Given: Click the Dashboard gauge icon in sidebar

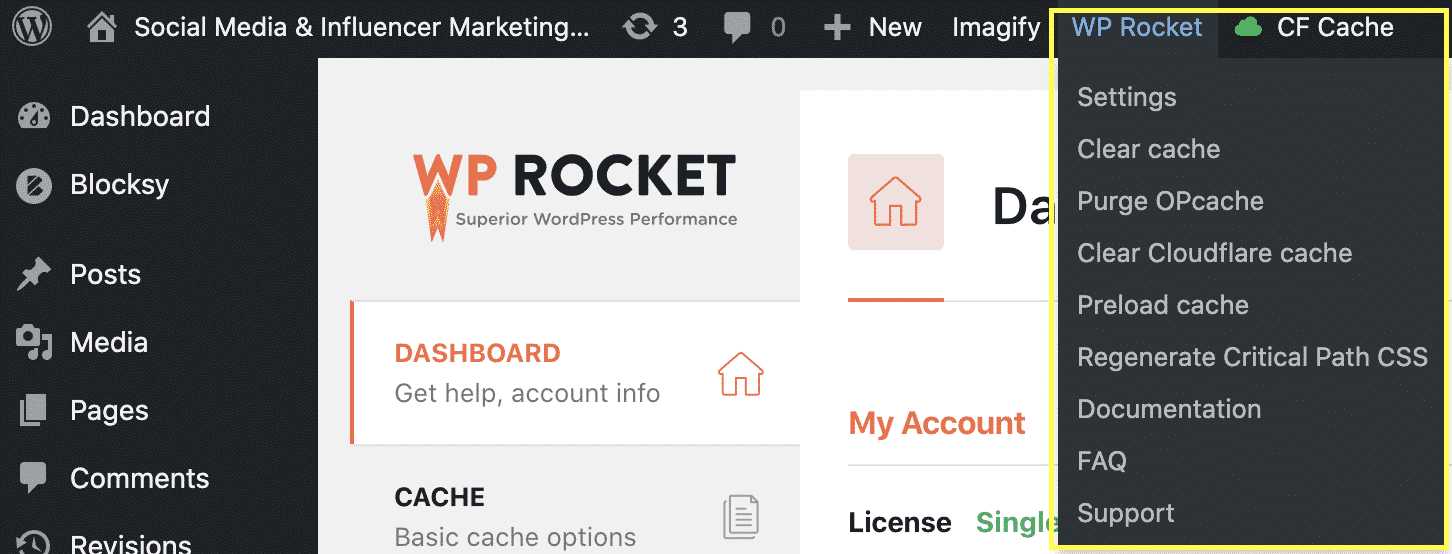Looking at the screenshot, I should point(34,116).
